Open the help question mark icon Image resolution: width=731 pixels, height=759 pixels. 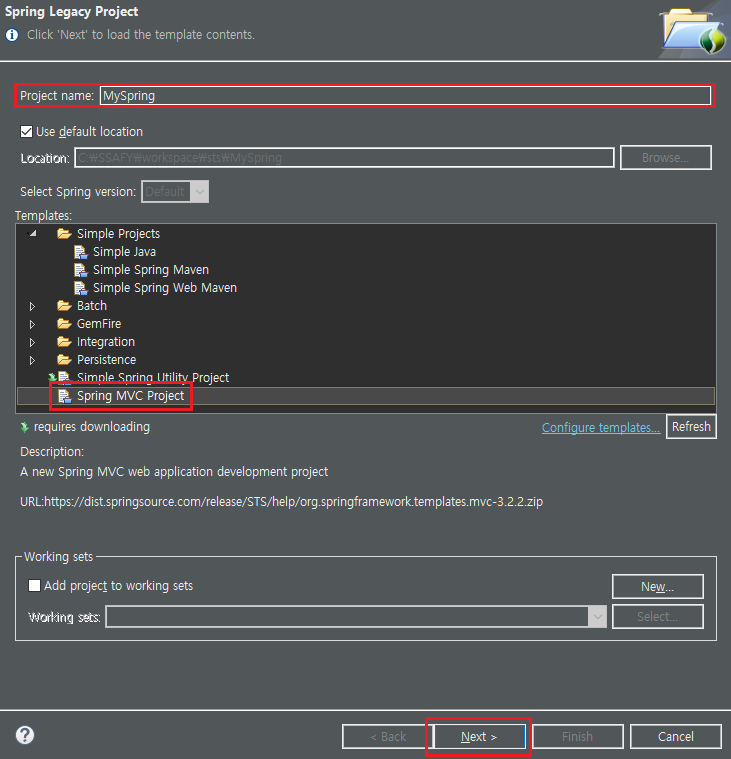pyautogui.click(x=25, y=735)
